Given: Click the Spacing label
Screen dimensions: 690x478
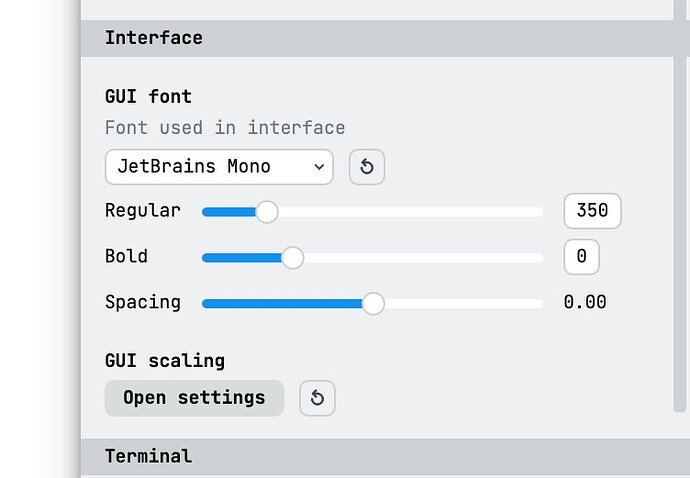Looking at the screenshot, I should [x=143, y=302].
